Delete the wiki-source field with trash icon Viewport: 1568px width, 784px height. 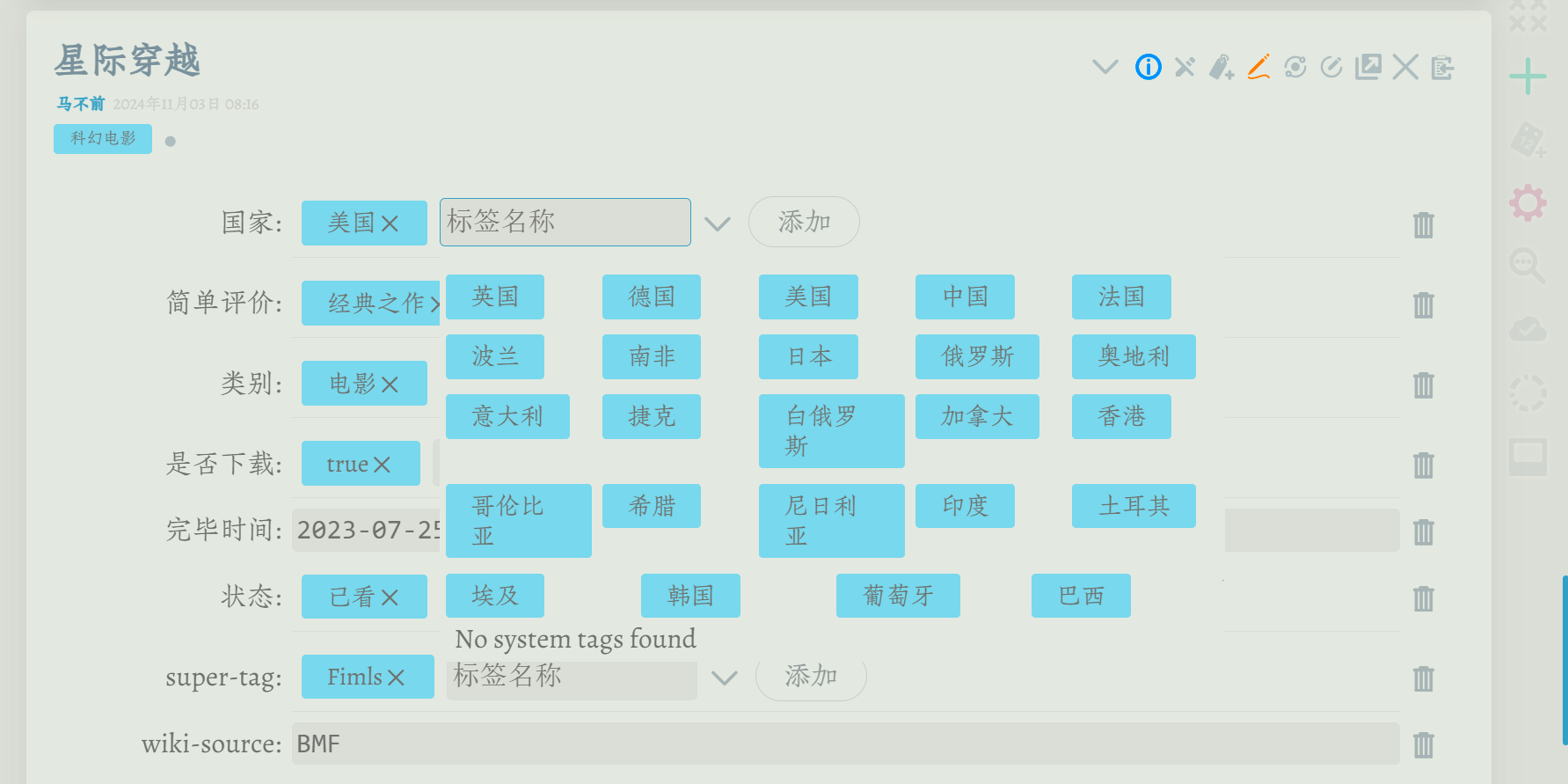(1424, 745)
